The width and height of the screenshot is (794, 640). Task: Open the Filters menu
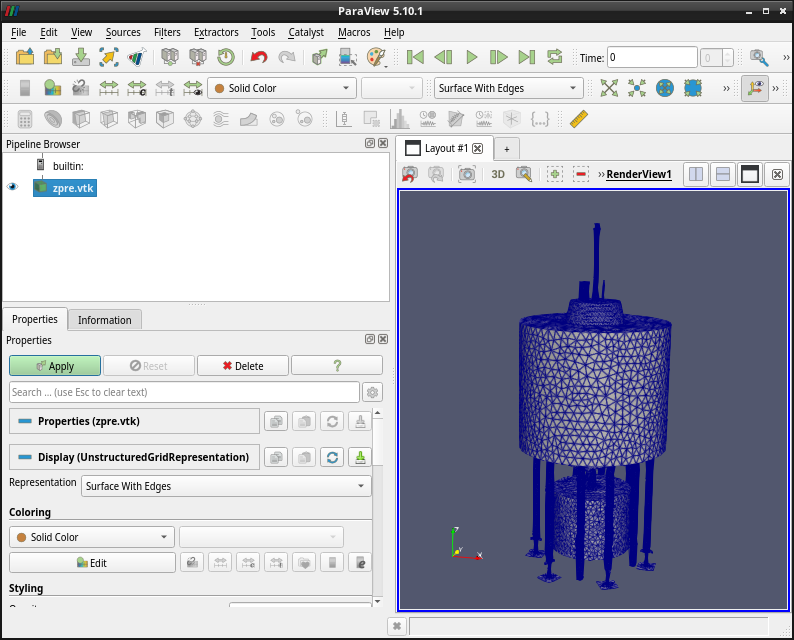coord(167,32)
